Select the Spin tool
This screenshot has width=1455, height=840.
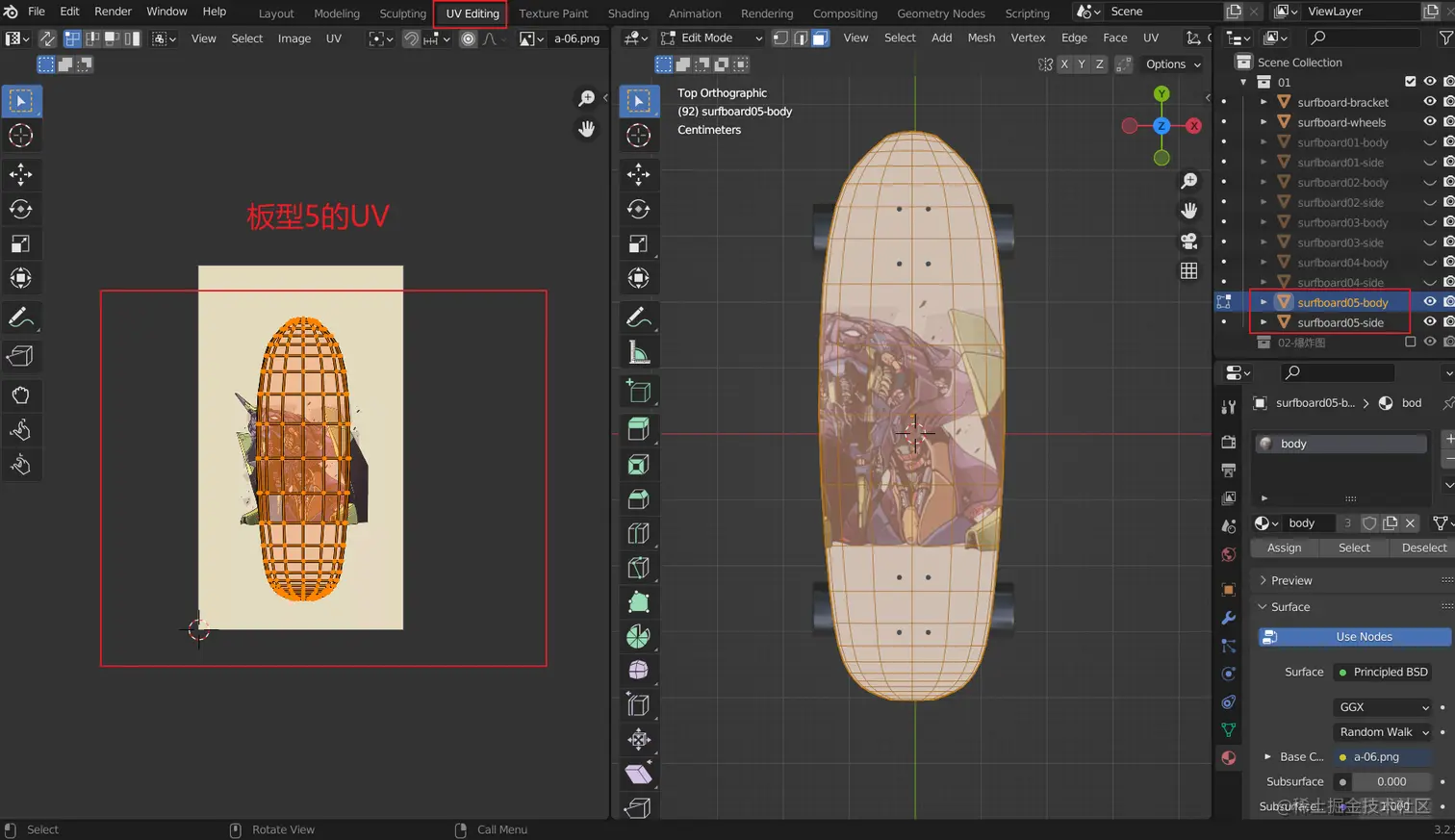coord(638,636)
